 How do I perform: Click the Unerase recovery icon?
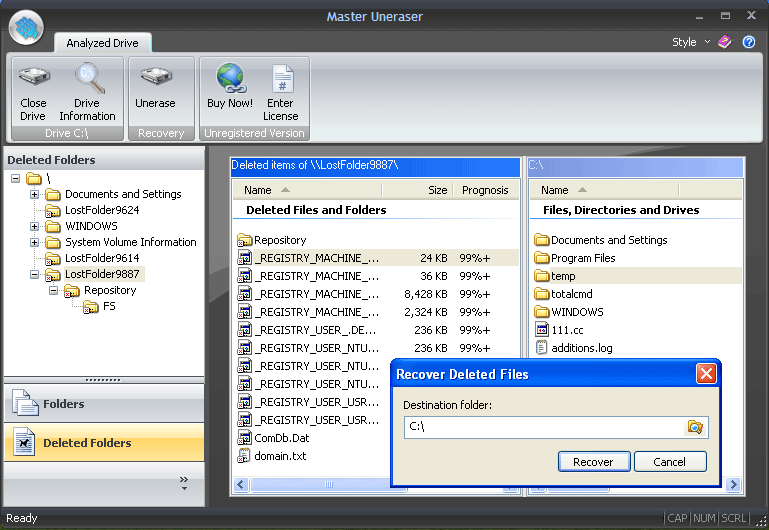pyautogui.click(x=156, y=76)
